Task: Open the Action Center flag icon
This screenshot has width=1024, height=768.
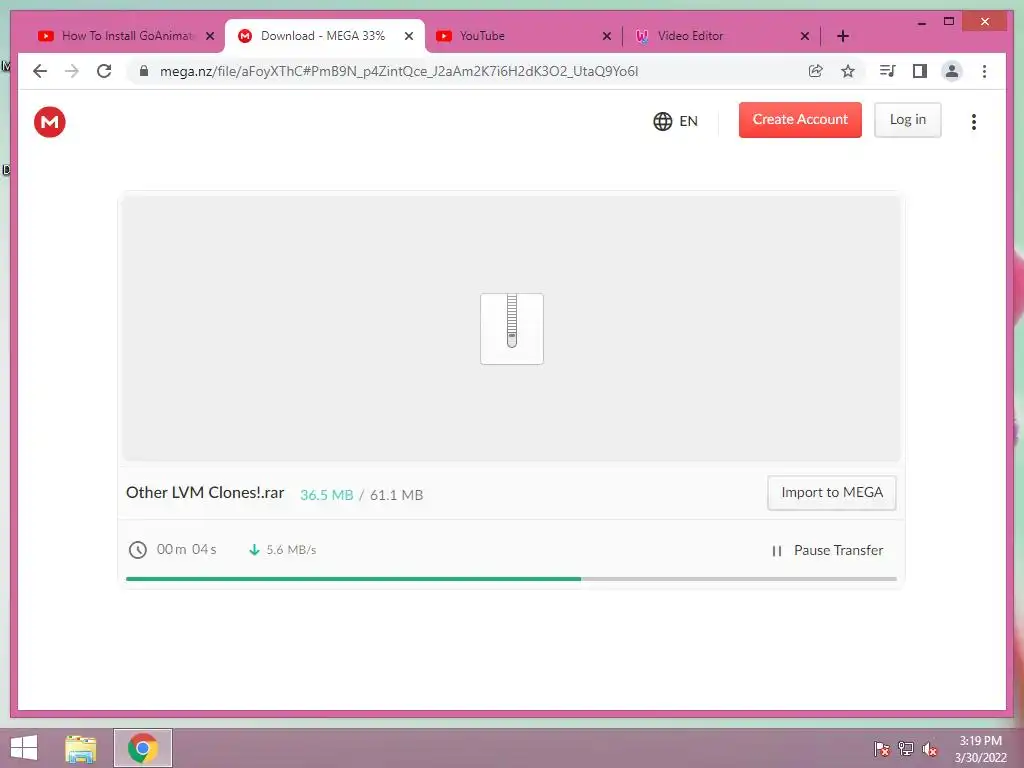Action: coord(881,748)
